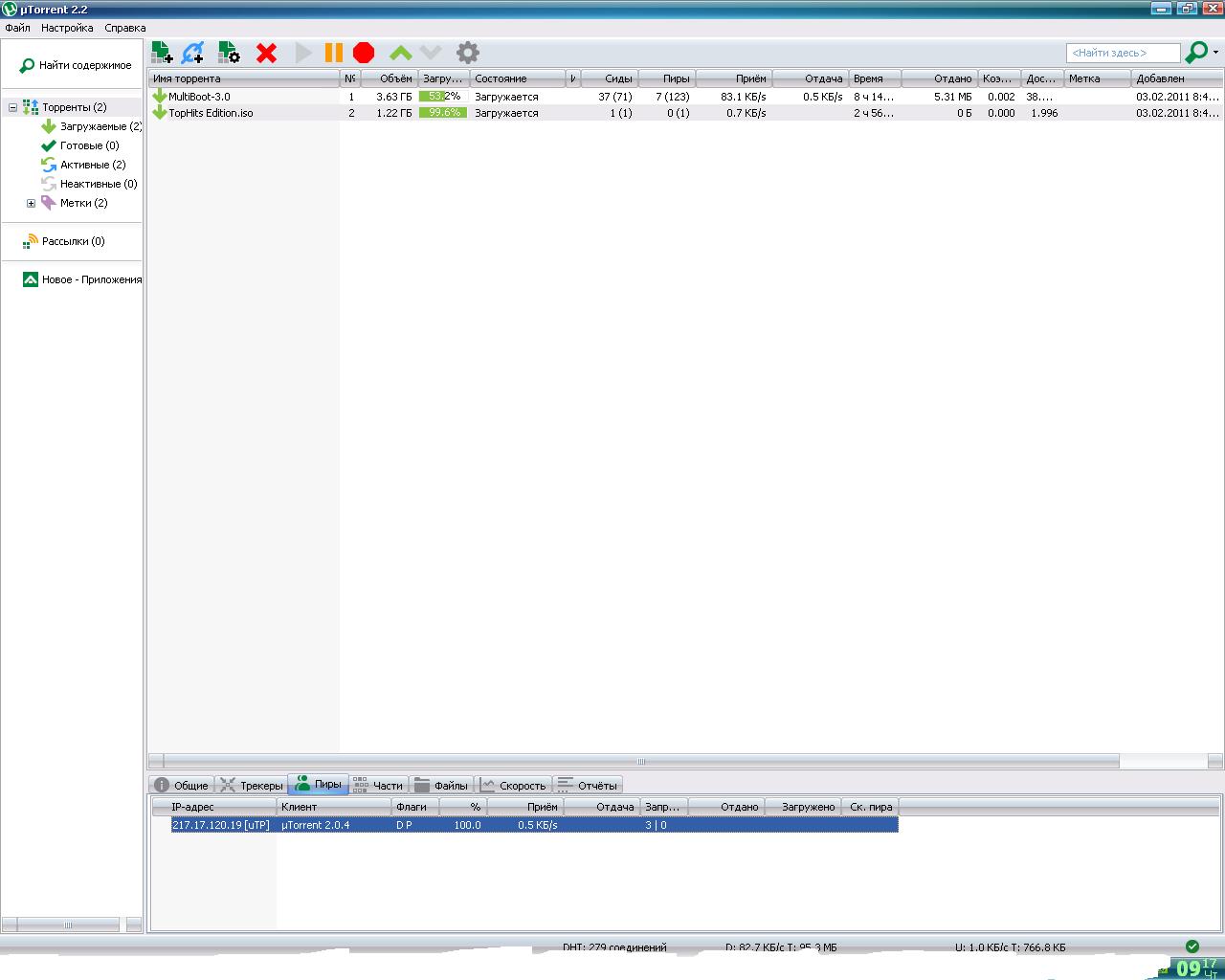
Task: Click the Add Torrent toolbar icon
Action: 162,53
